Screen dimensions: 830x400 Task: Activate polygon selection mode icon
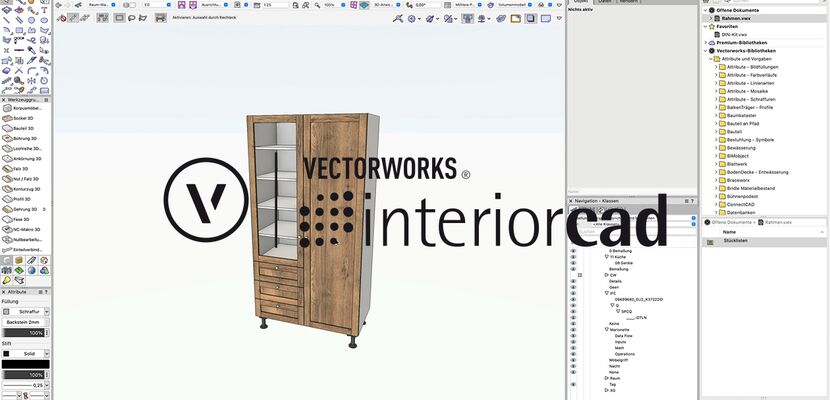(x=142, y=18)
